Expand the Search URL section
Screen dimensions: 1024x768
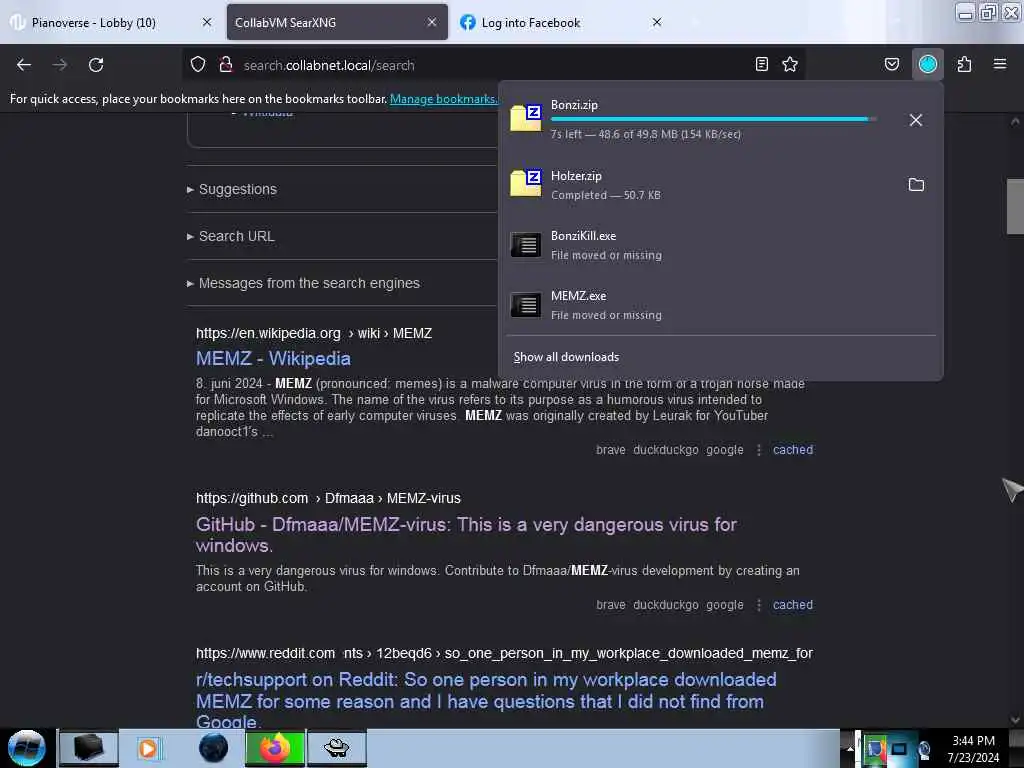[231, 236]
